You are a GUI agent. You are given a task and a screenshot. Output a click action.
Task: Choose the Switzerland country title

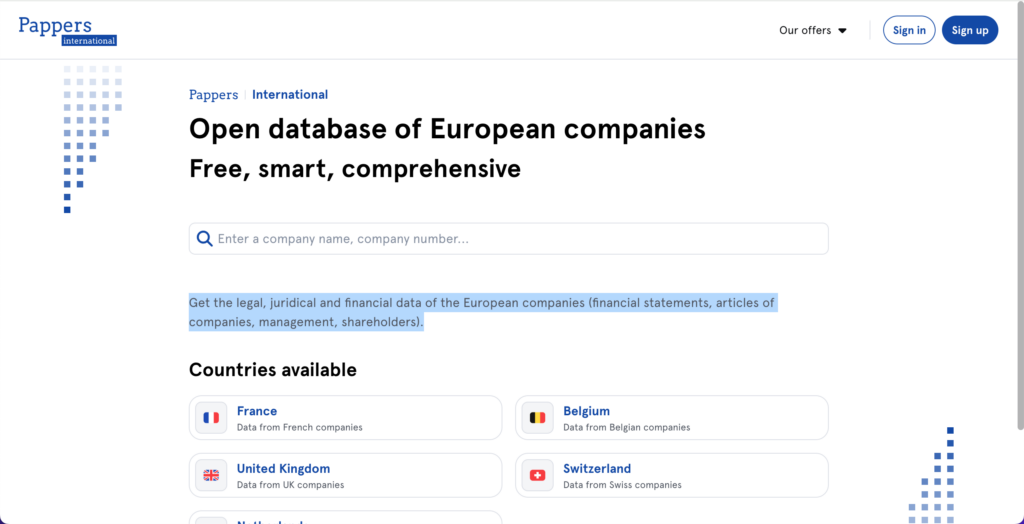click(x=597, y=468)
